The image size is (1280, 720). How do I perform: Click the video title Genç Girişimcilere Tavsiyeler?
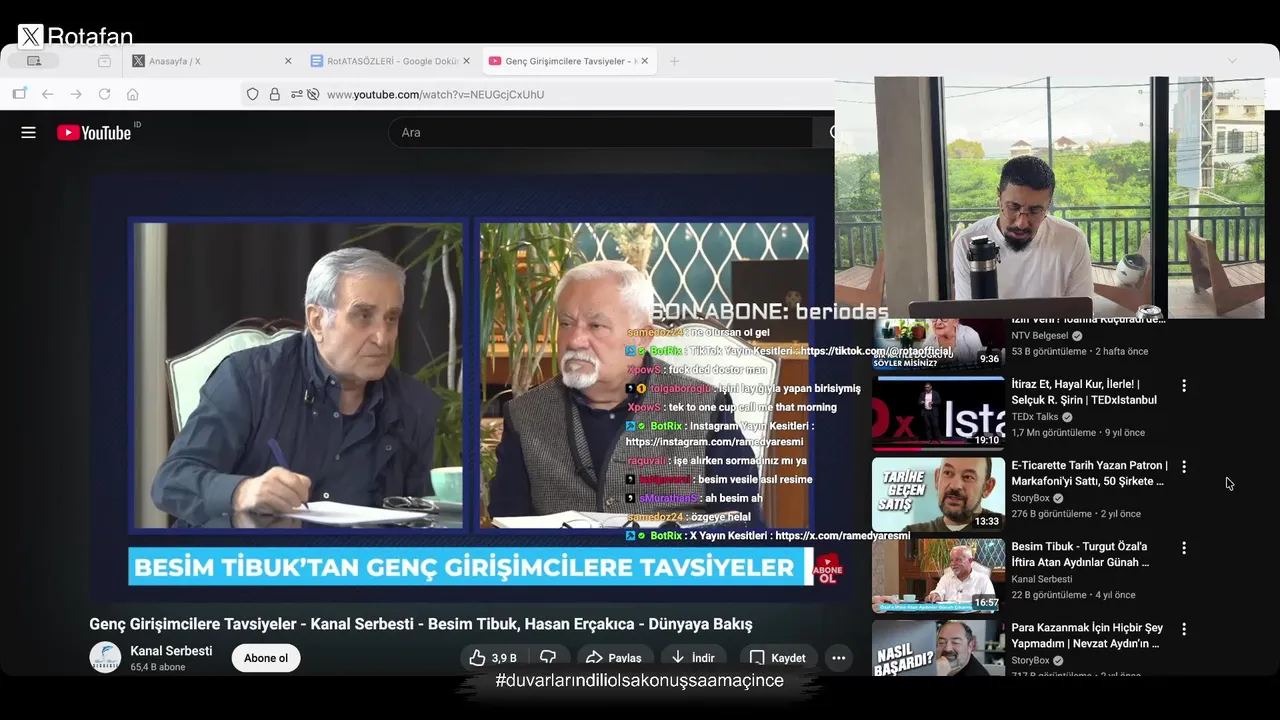coord(420,624)
